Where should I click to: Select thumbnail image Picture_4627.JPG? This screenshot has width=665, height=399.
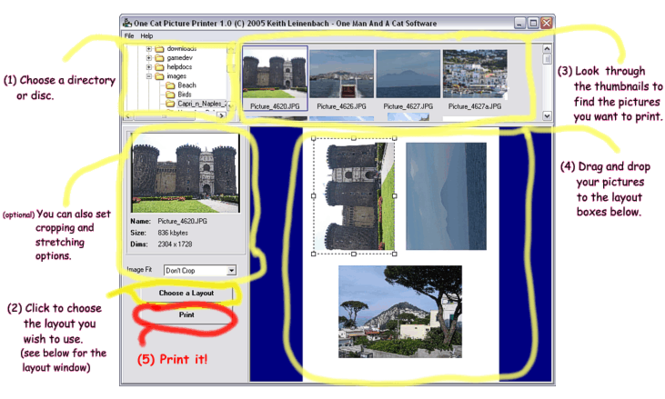coord(408,74)
